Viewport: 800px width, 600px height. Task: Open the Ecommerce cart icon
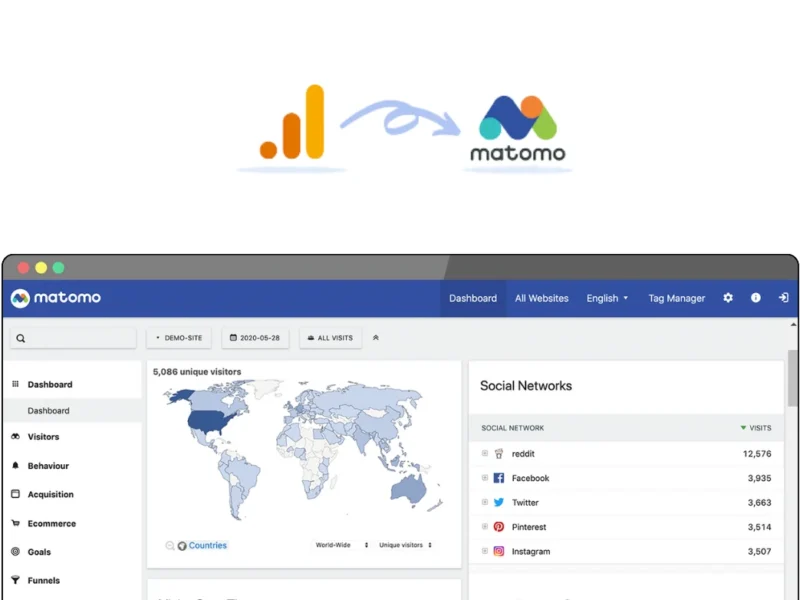[15, 523]
